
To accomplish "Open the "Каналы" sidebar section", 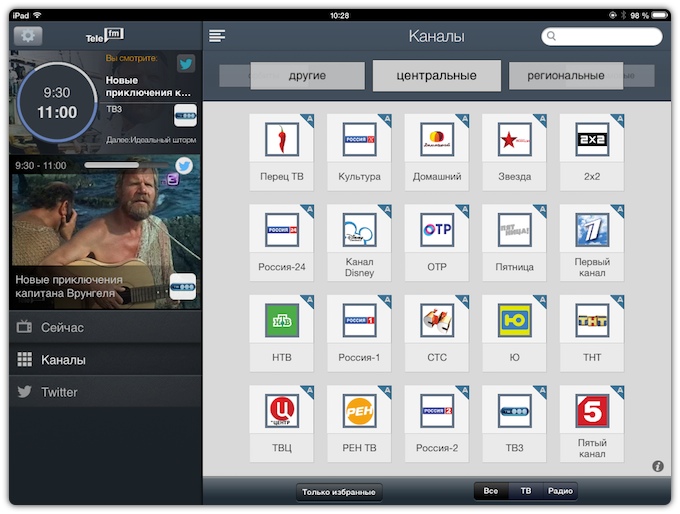I will pyautogui.click(x=105, y=360).
